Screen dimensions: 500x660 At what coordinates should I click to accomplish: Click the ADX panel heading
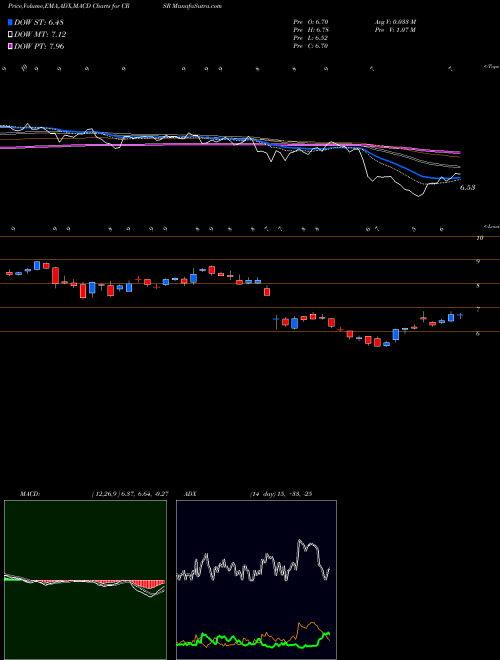[x=190, y=494]
